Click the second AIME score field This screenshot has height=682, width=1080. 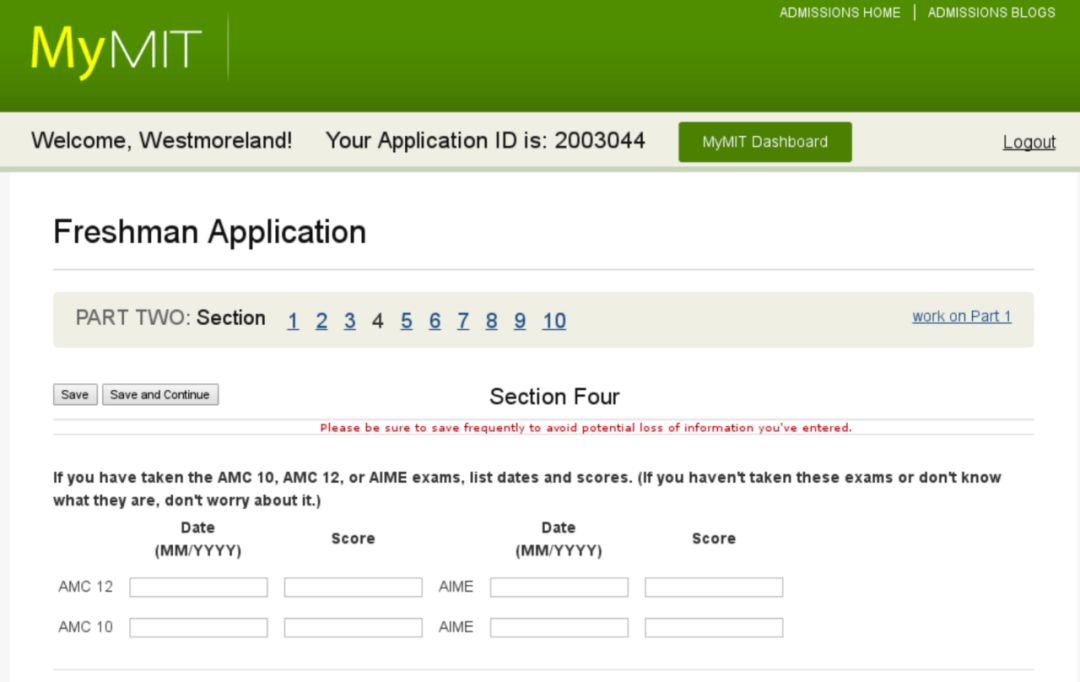713,627
